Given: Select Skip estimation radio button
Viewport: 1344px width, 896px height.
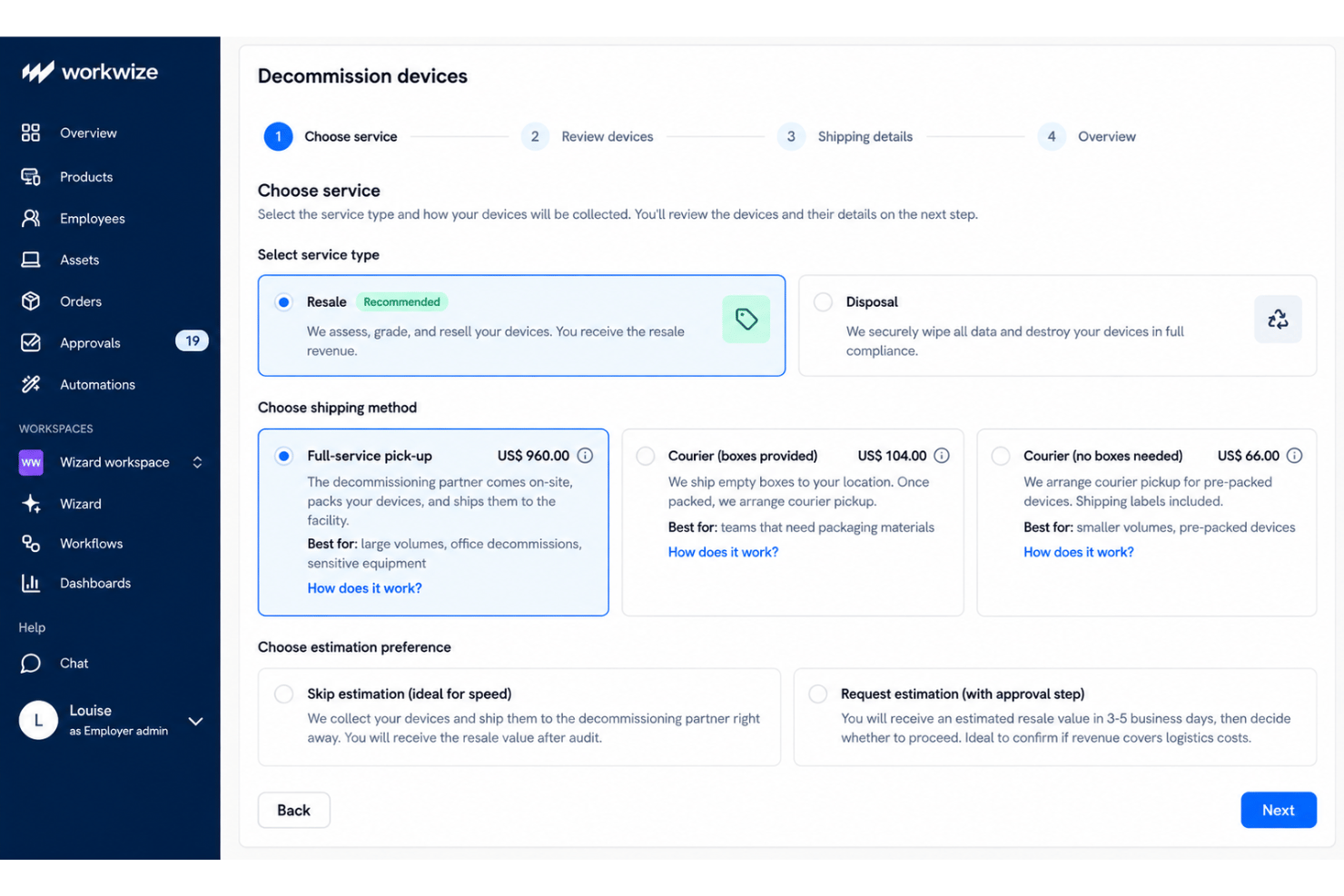Looking at the screenshot, I should click(x=284, y=694).
